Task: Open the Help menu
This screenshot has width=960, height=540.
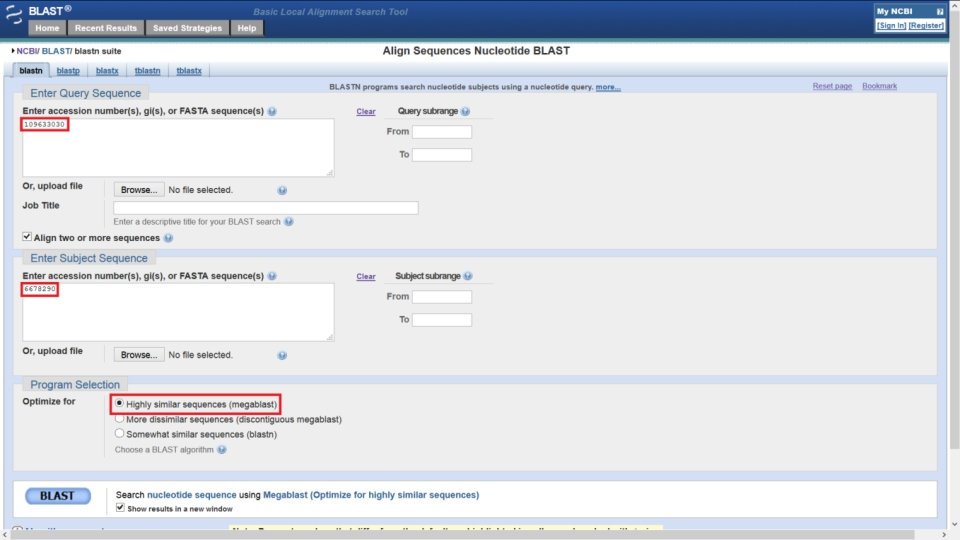Action: click(x=247, y=28)
